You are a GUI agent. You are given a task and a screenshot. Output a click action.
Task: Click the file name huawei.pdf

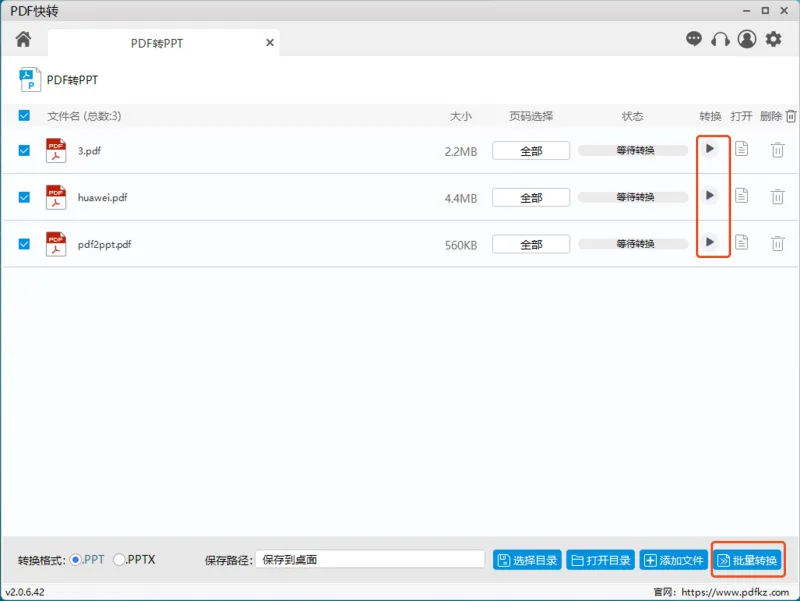[103, 197]
